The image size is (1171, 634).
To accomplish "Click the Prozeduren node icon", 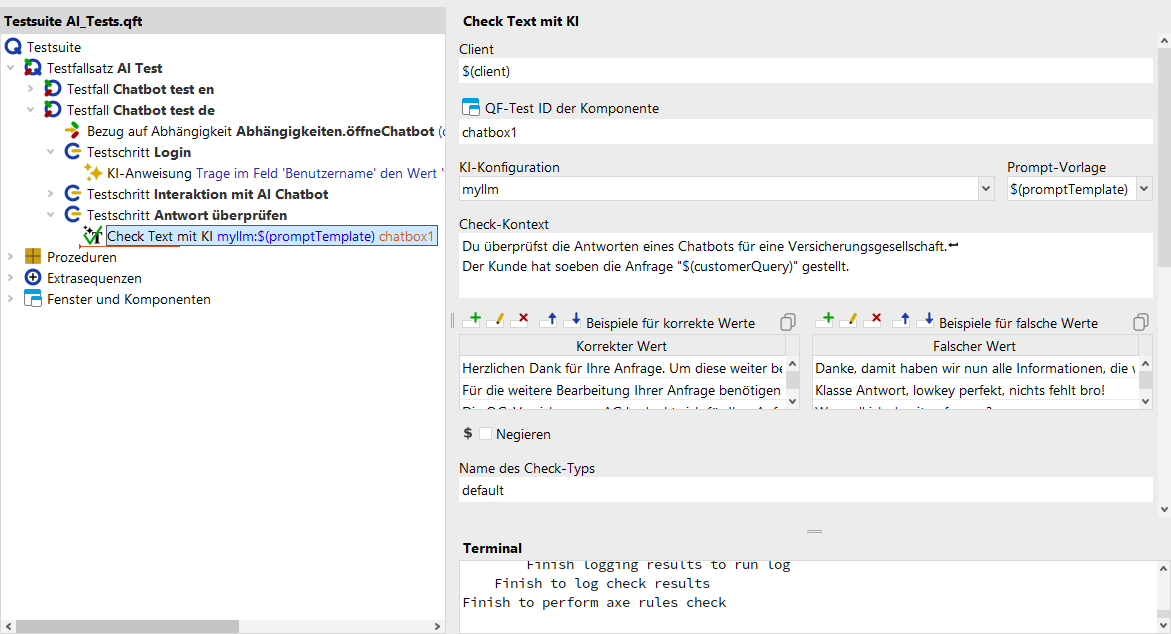I will pos(33,256).
